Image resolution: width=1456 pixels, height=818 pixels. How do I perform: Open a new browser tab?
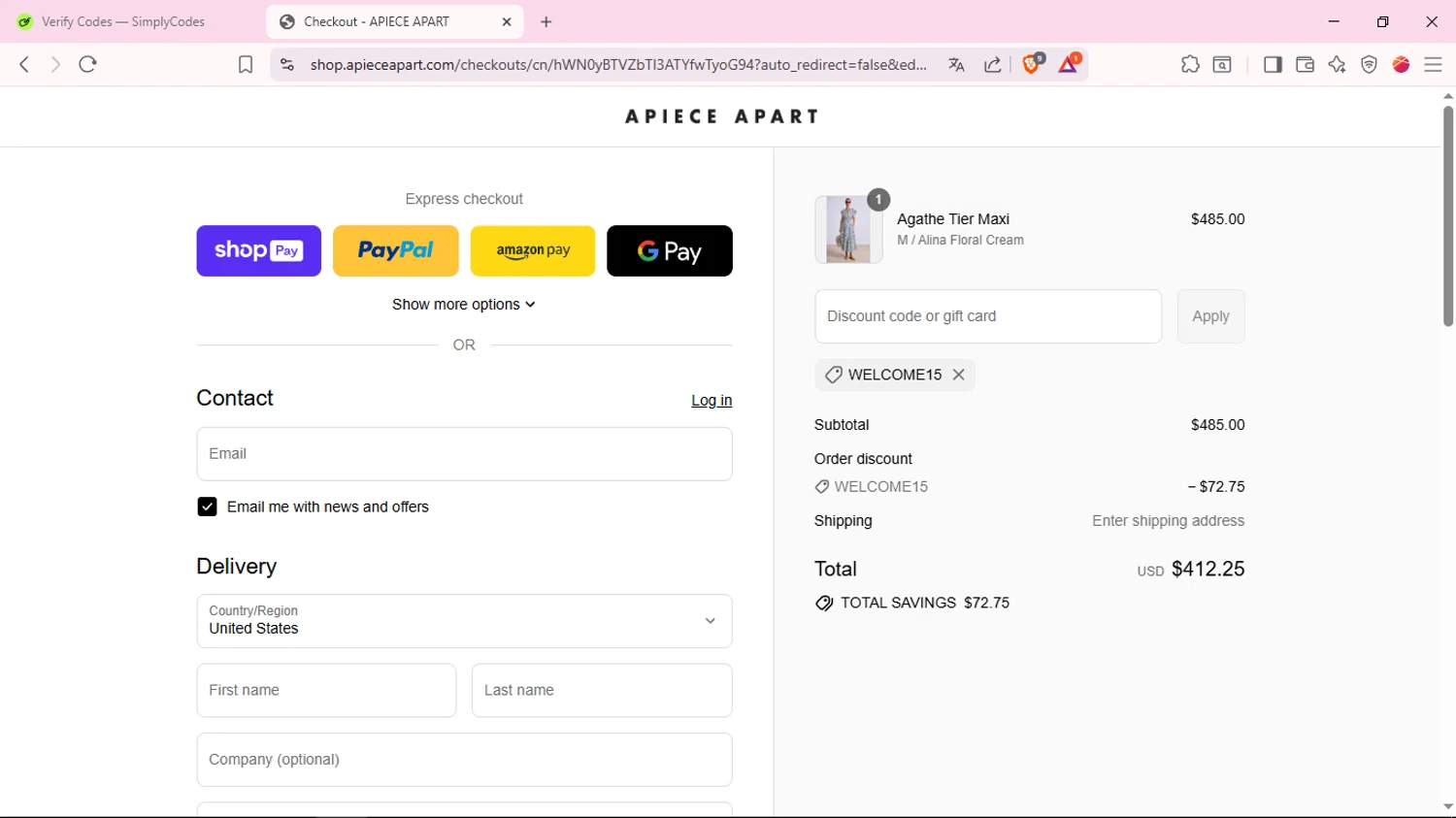point(546,21)
